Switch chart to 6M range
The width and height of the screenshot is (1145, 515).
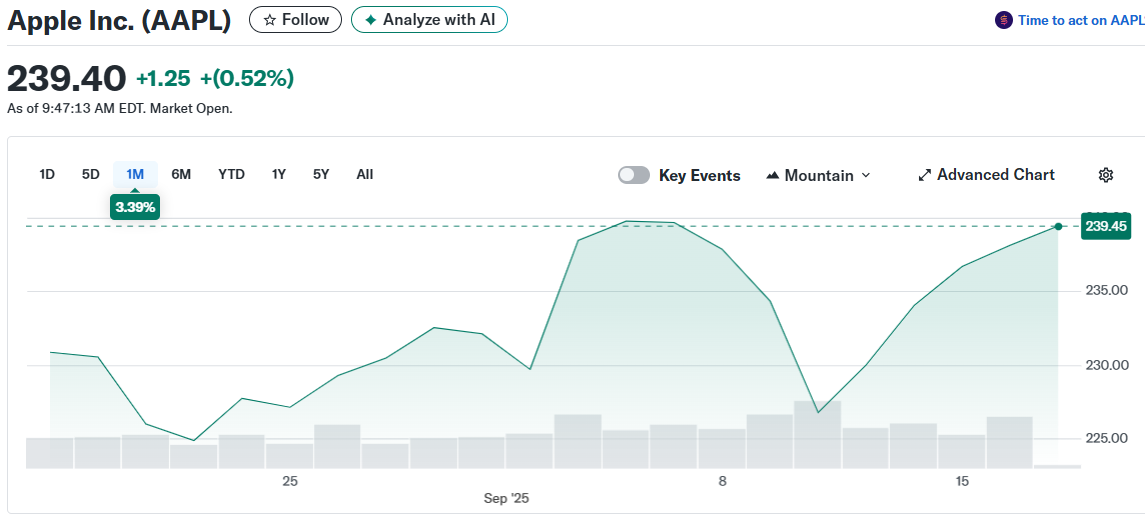coord(181,175)
